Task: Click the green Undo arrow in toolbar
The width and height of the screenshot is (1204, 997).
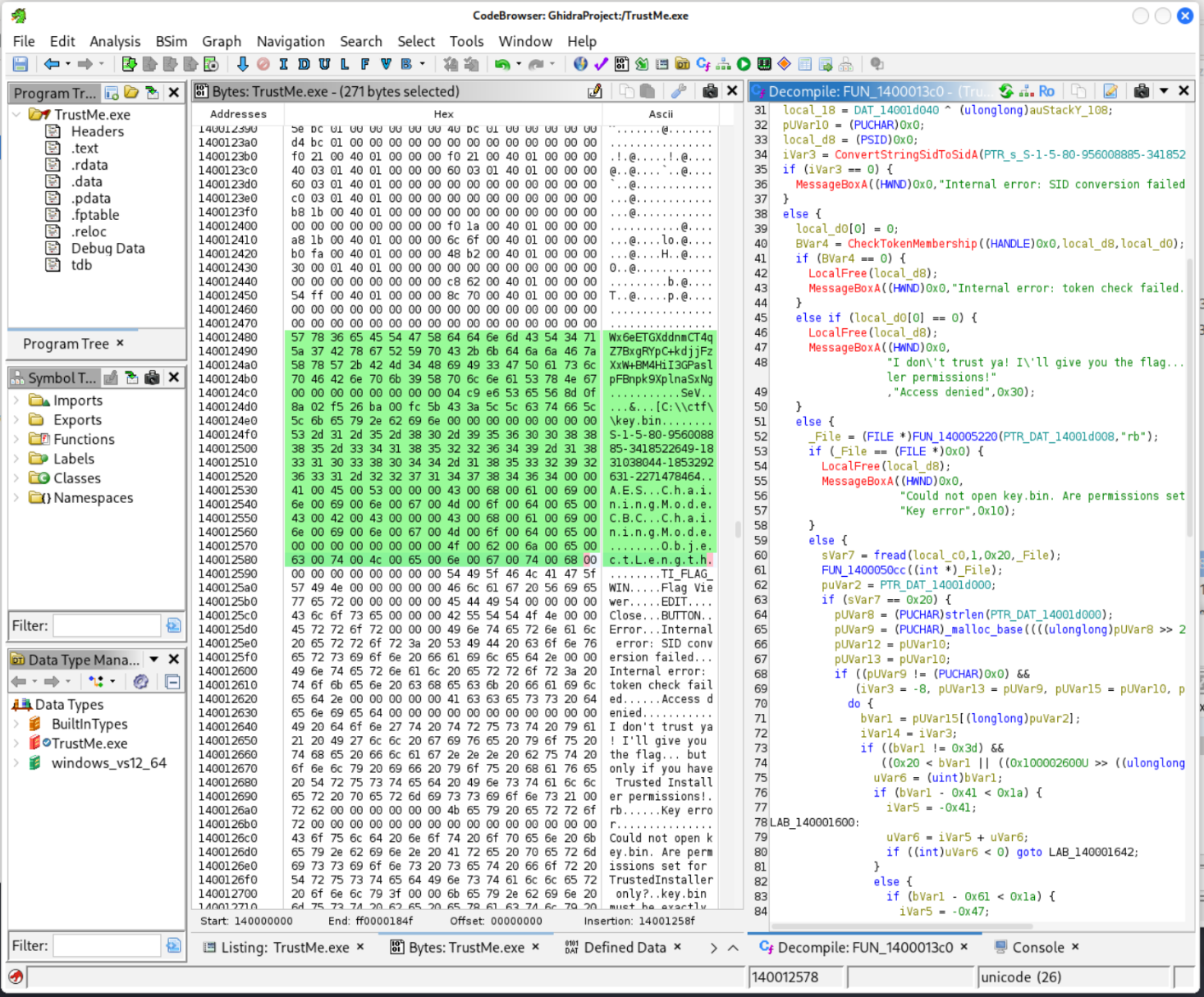Action: coord(501,64)
